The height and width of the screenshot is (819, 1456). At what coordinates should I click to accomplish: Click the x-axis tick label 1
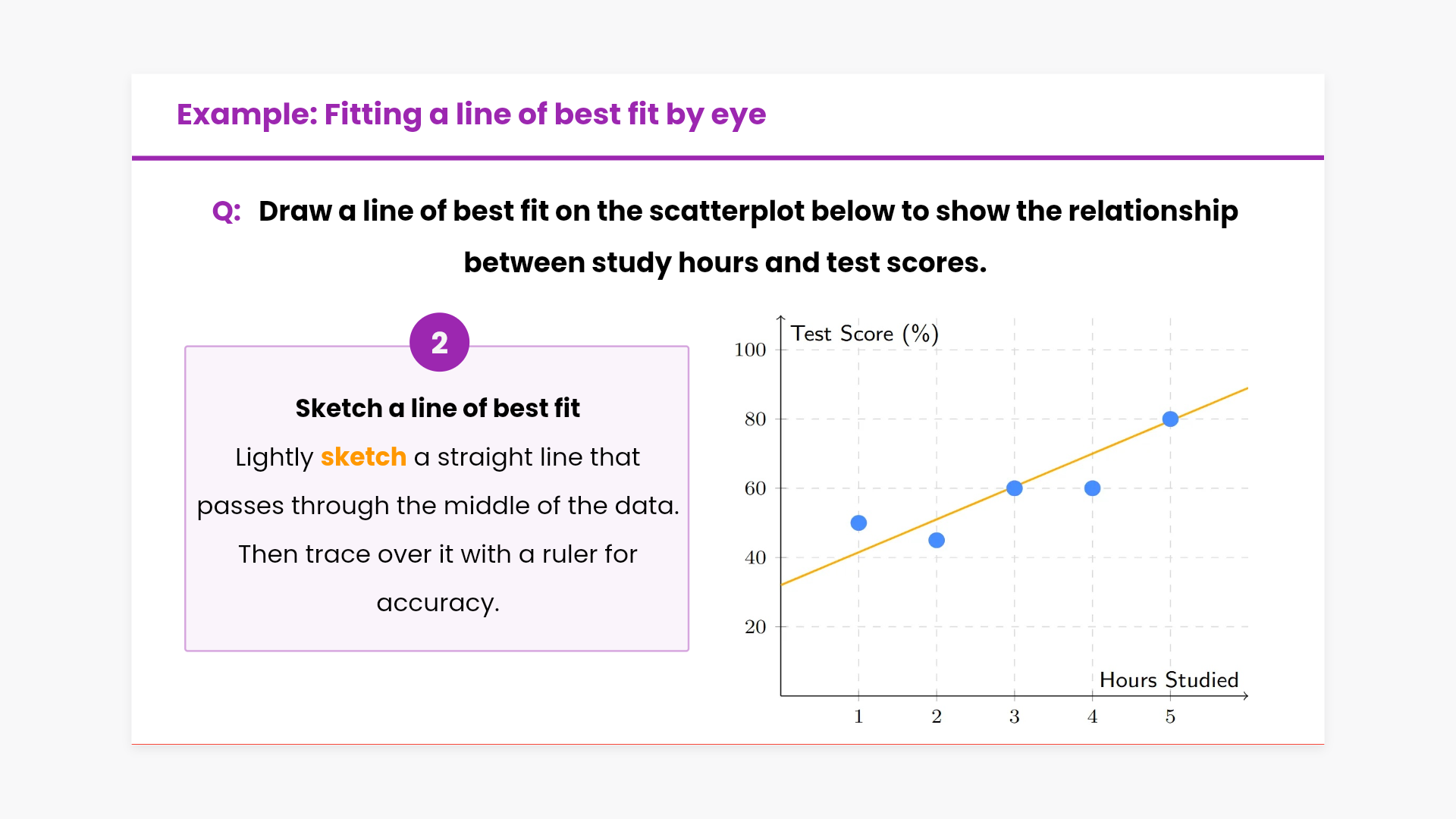coord(858,717)
